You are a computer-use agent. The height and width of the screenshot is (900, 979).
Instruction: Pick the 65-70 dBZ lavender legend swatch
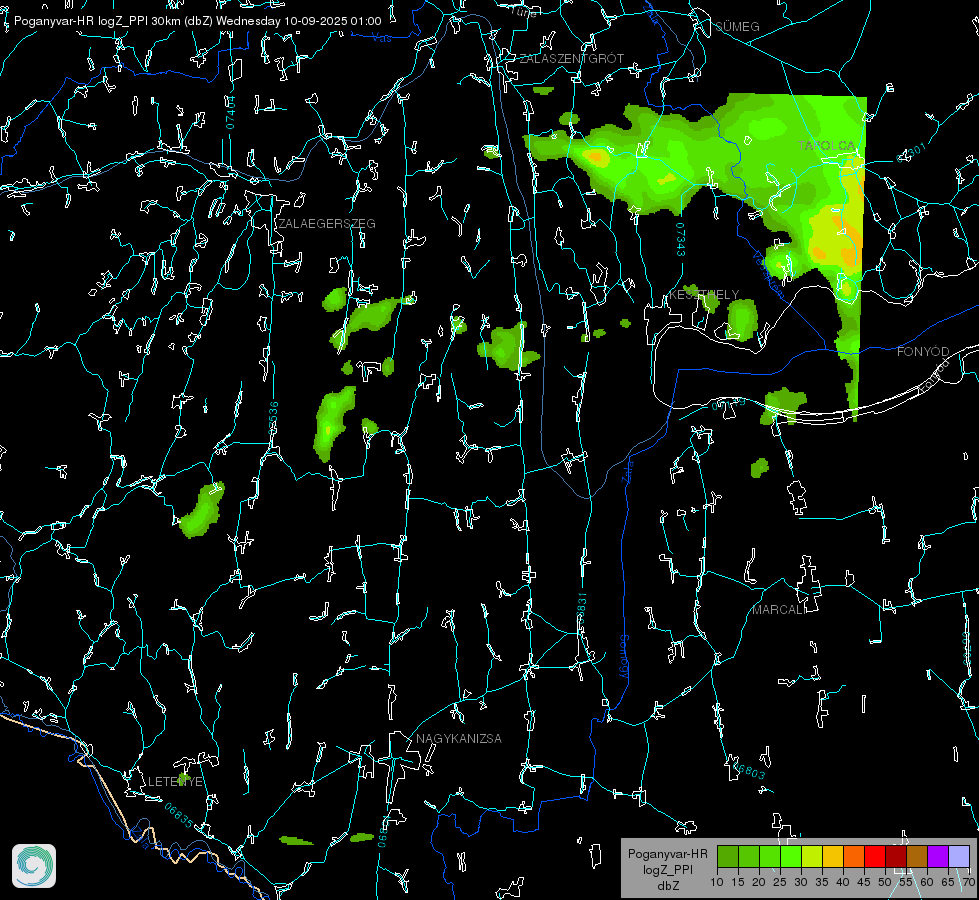pyautogui.click(x=959, y=856)
